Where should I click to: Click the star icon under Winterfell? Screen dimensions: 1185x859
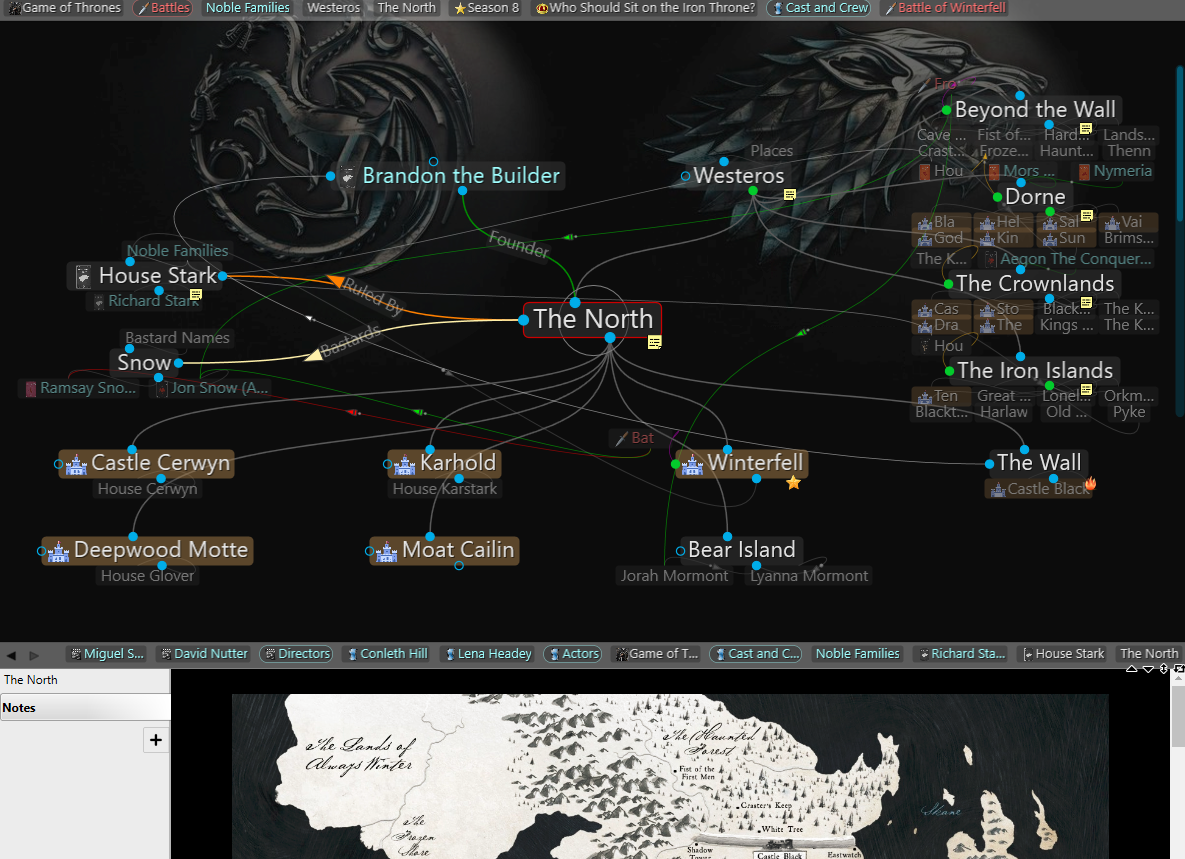pyautogui.click(x=793, y=483)
